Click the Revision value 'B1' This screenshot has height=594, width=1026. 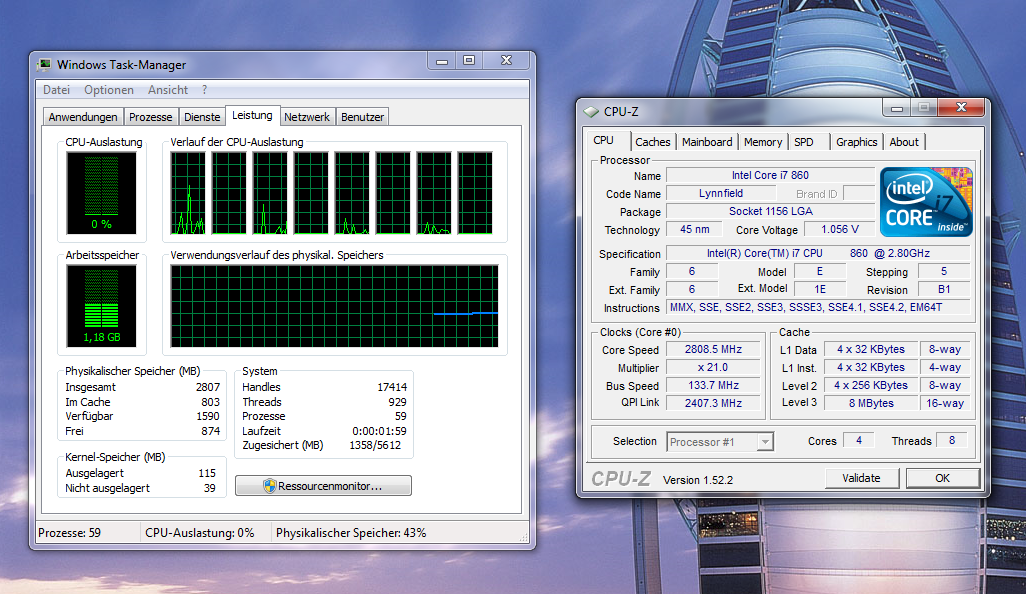tap(944, 289)
